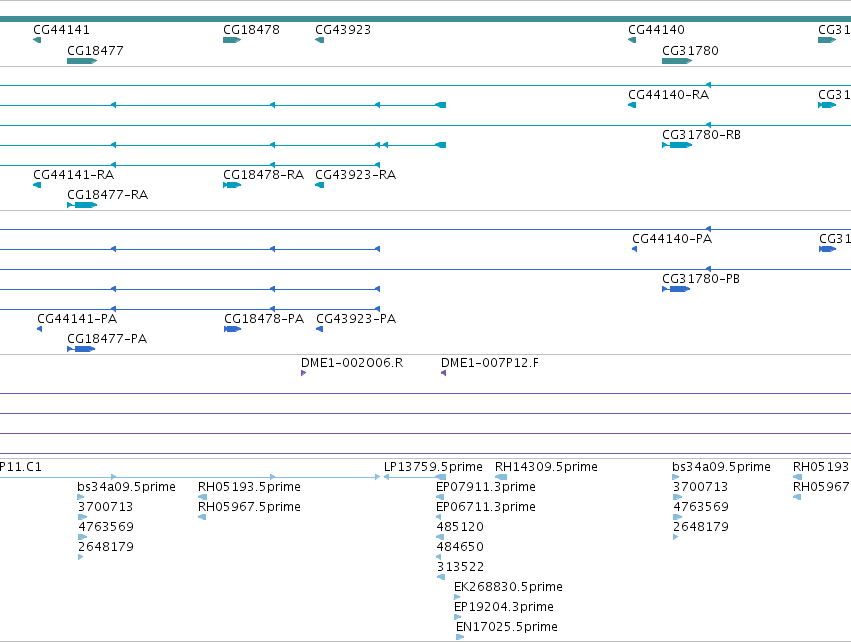Select the CG31780-PB protein glyph
Viewport: 851px width, 642px height.
tap(676, 289)
